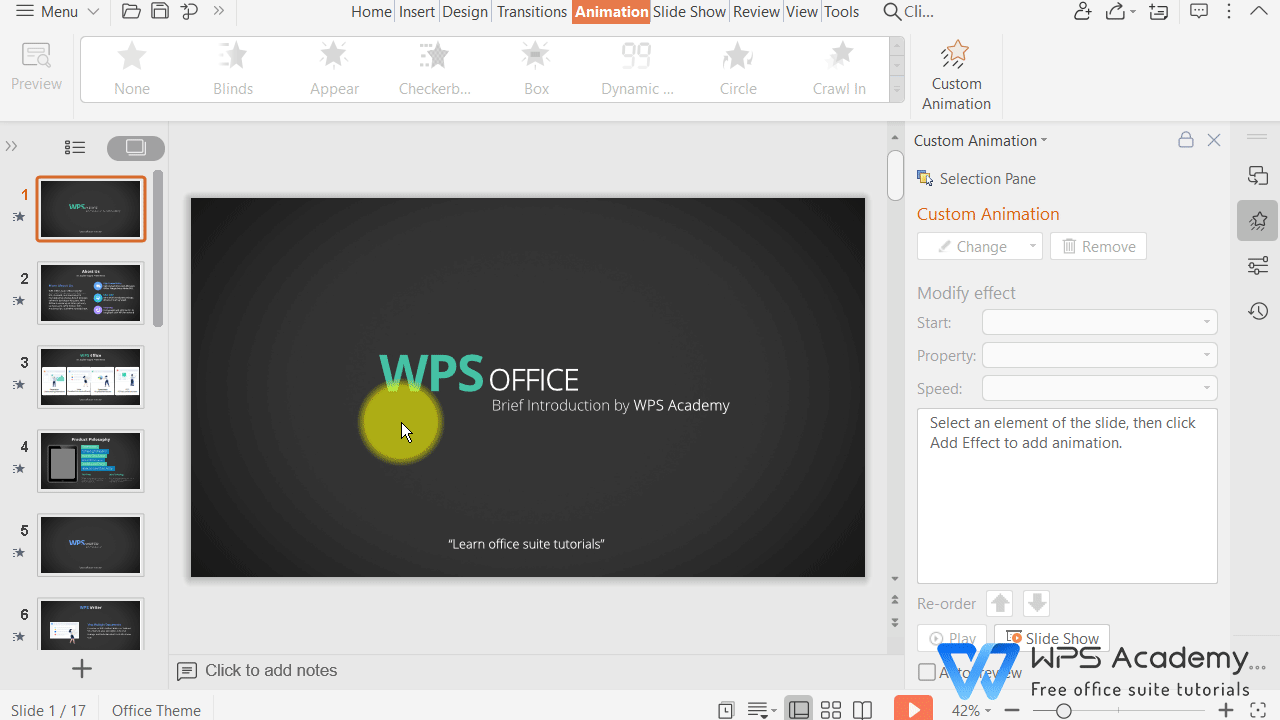Click the star animation icon in right sidebar

(1257, 220)
